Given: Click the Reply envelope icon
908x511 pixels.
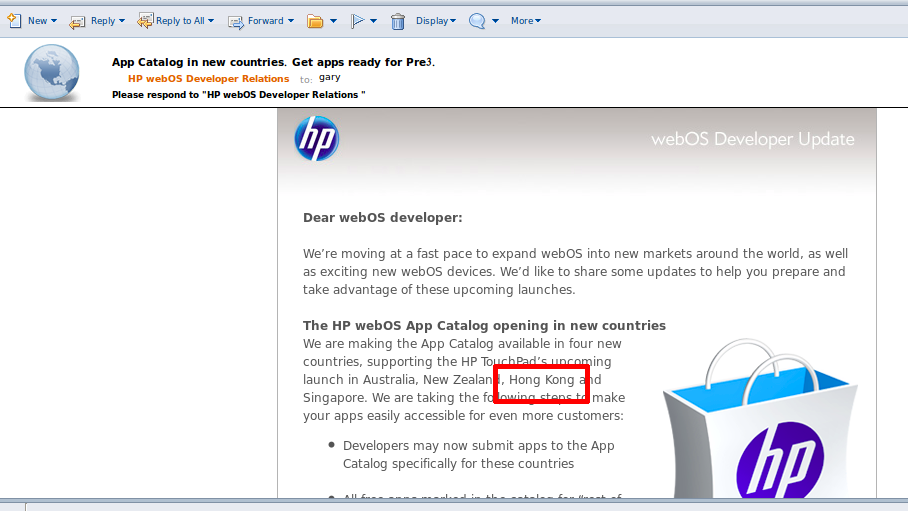Looking at the screenshot, I should (x=77, y=21).
